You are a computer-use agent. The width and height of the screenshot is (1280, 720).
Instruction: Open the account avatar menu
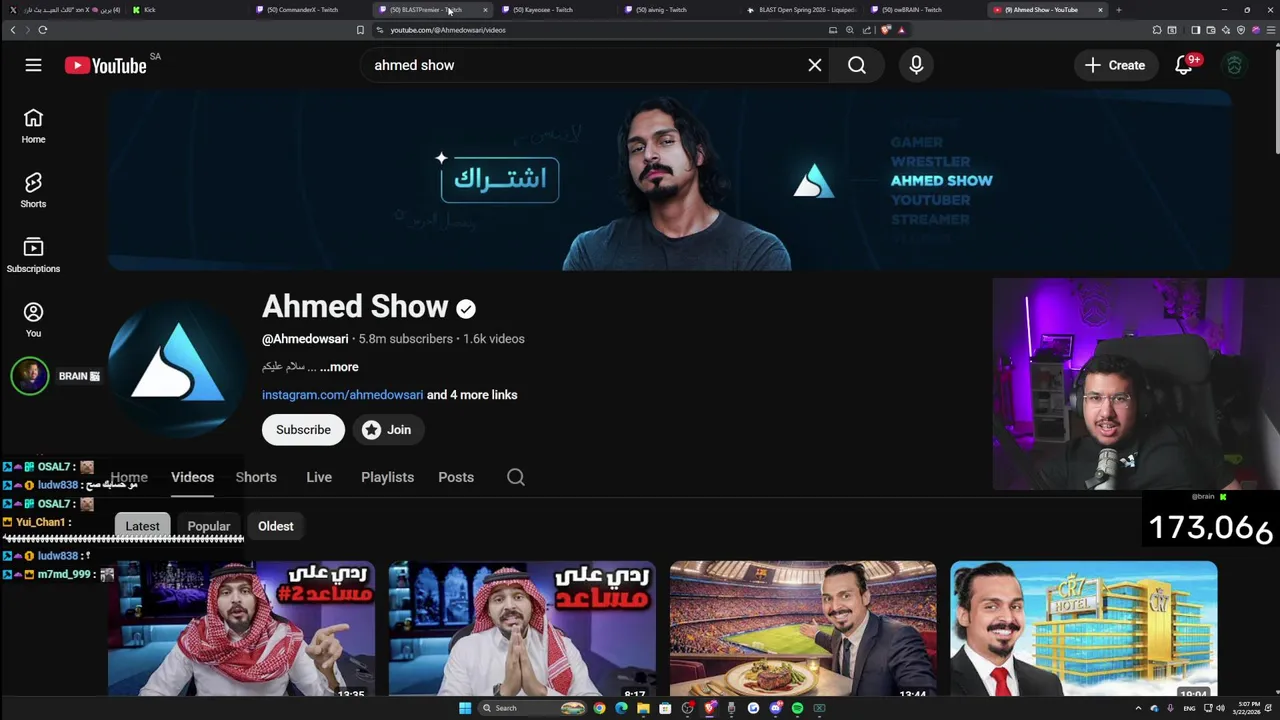pos(1235,65)
